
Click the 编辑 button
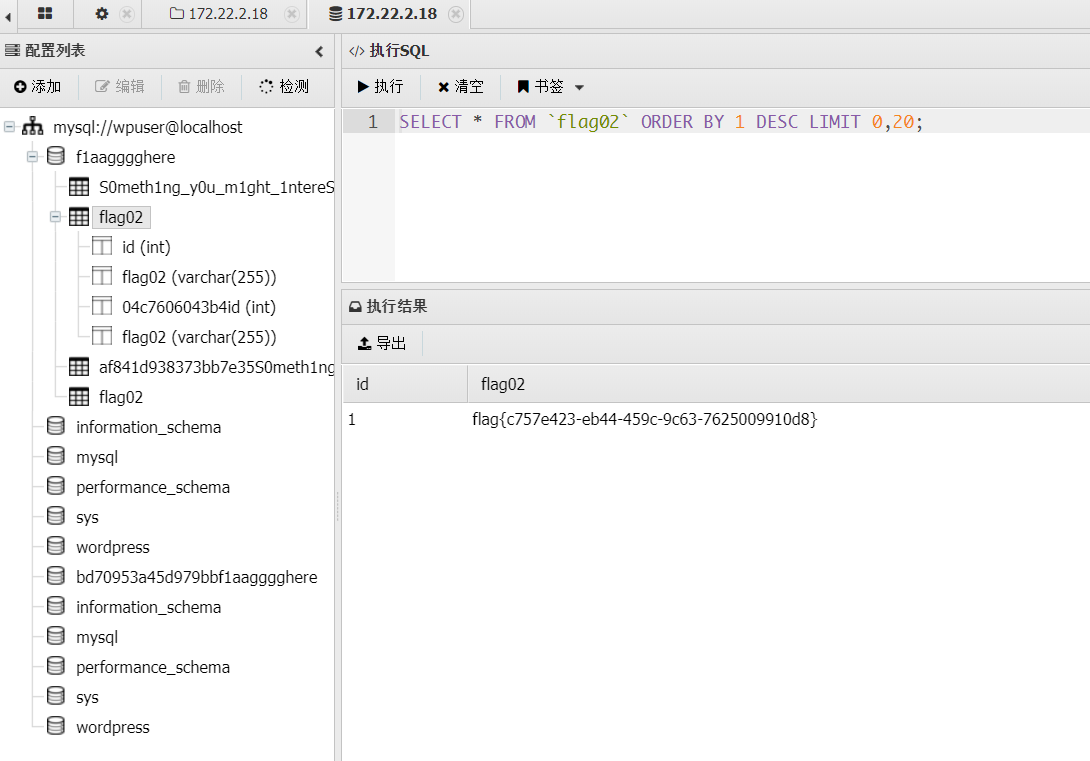coord(120,86)
